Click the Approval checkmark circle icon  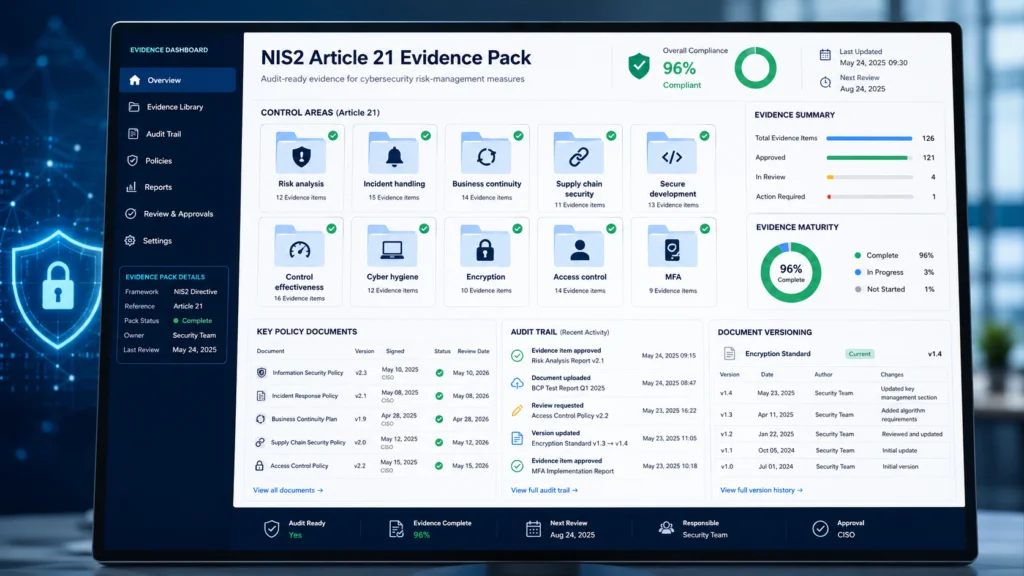click(820, 528)
